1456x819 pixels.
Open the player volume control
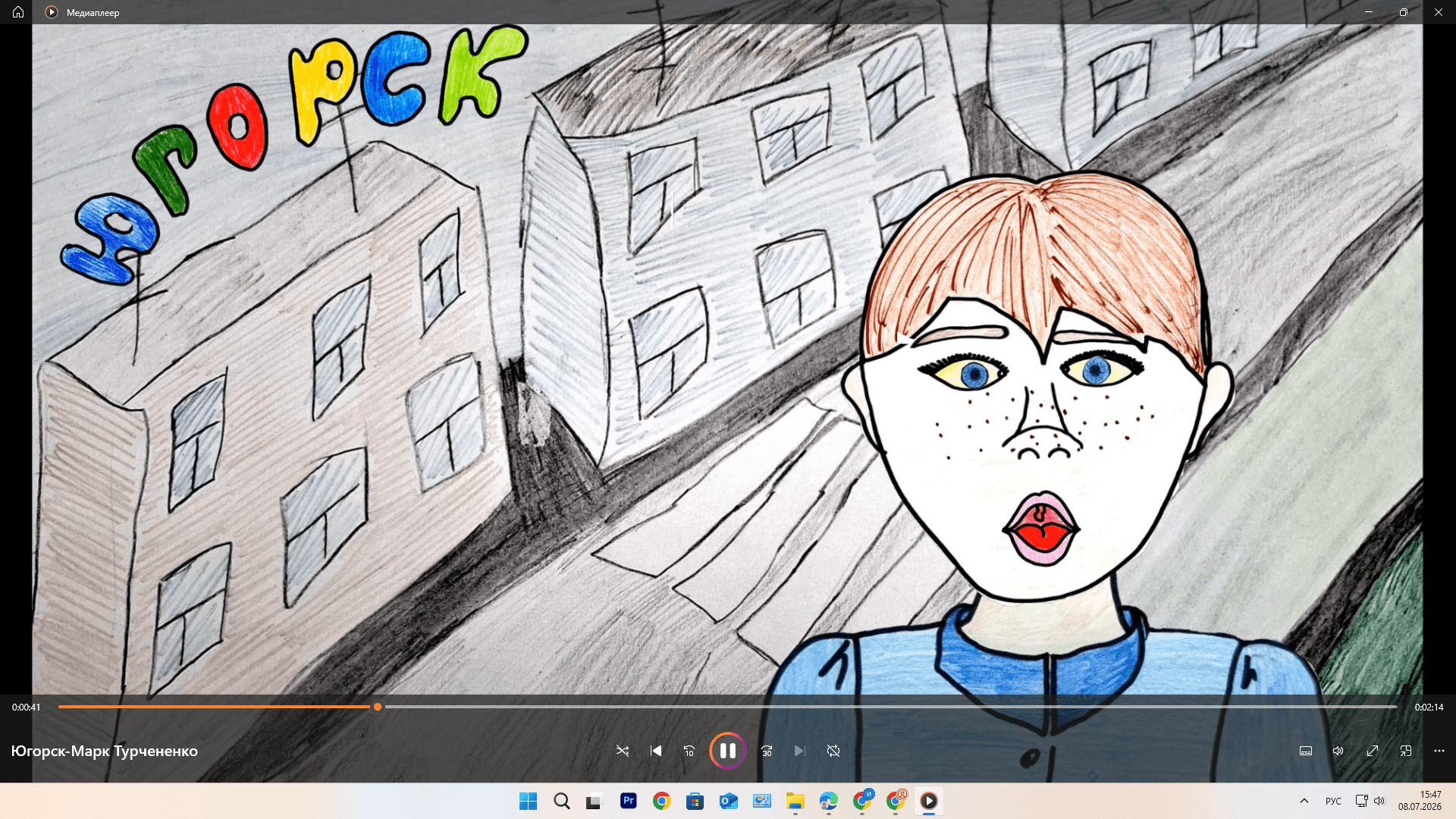(1338, 751)
